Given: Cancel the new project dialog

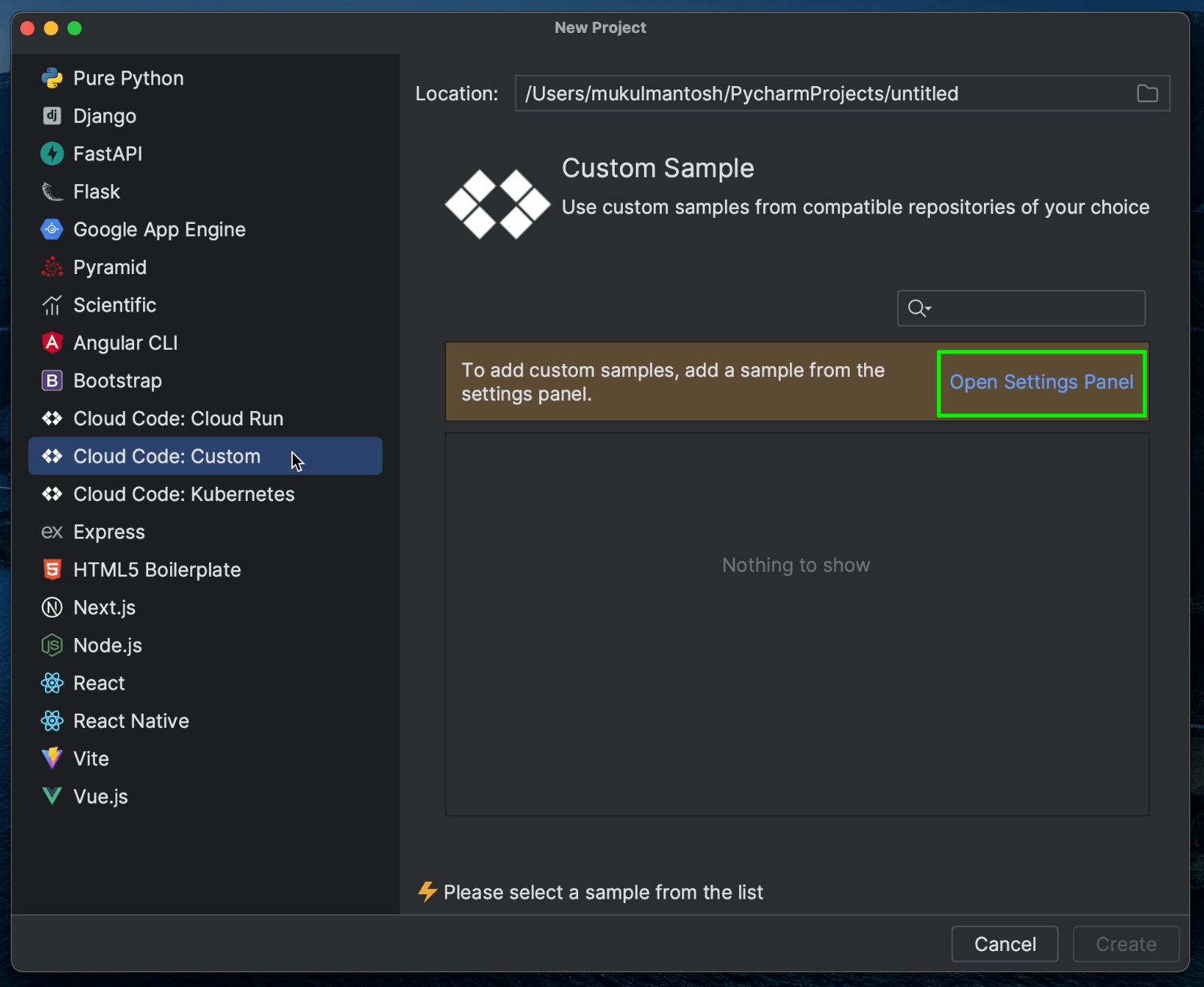Looking at the screenshot, I should [x=1004, y=944].
